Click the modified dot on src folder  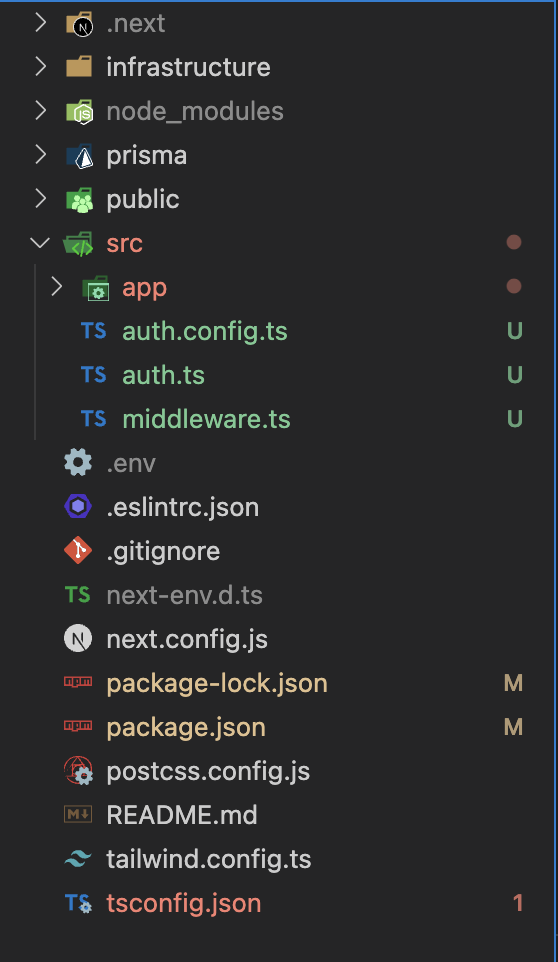point(514,242)
